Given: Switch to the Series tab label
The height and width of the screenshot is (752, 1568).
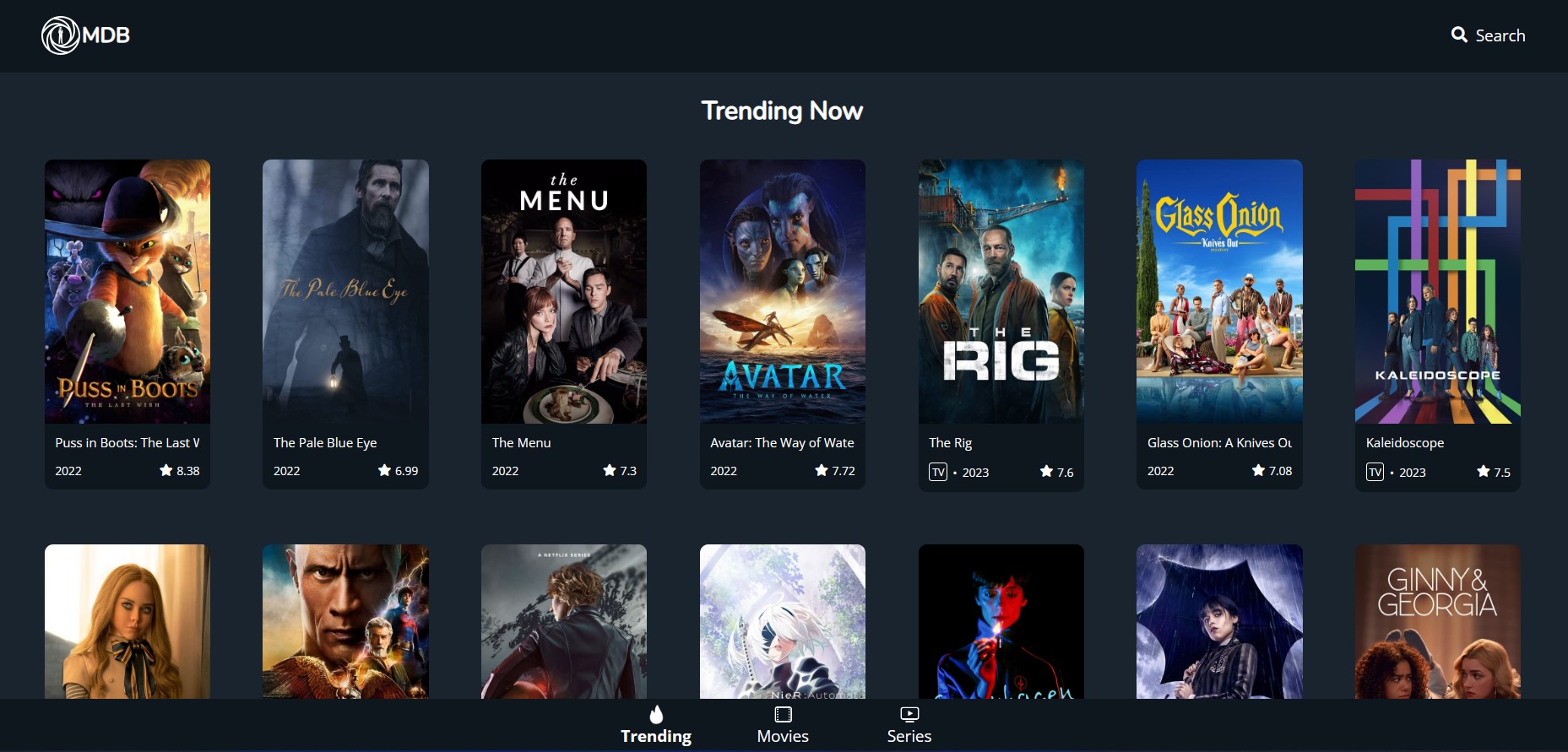Looking at the screenshot, I should [909, 736].
